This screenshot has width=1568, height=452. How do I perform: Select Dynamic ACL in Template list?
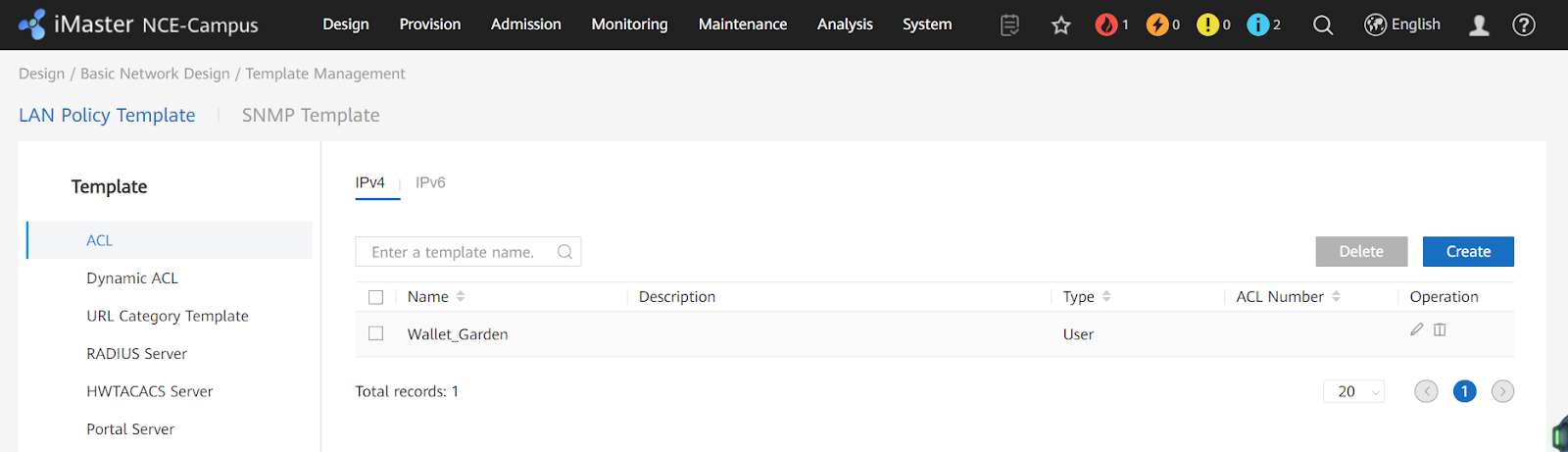point(132,278)
